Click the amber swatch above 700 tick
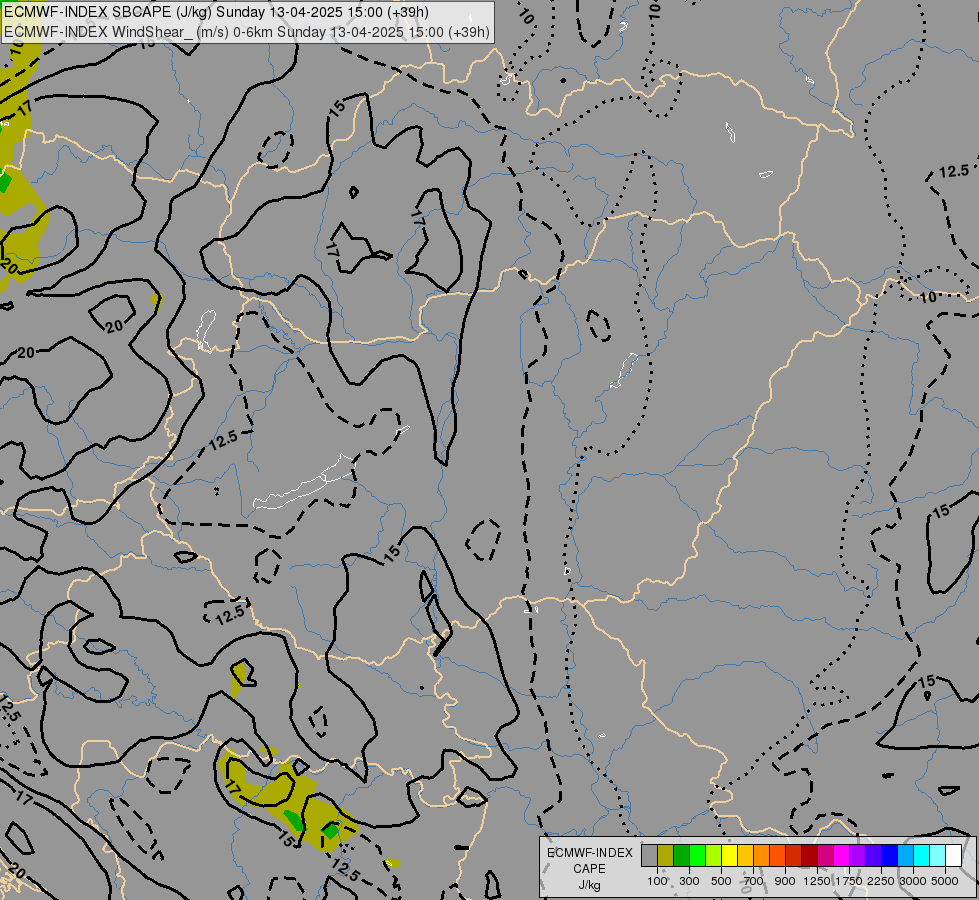Image resolution: width=979 pixels, height=900 pixels. [745, 856]
